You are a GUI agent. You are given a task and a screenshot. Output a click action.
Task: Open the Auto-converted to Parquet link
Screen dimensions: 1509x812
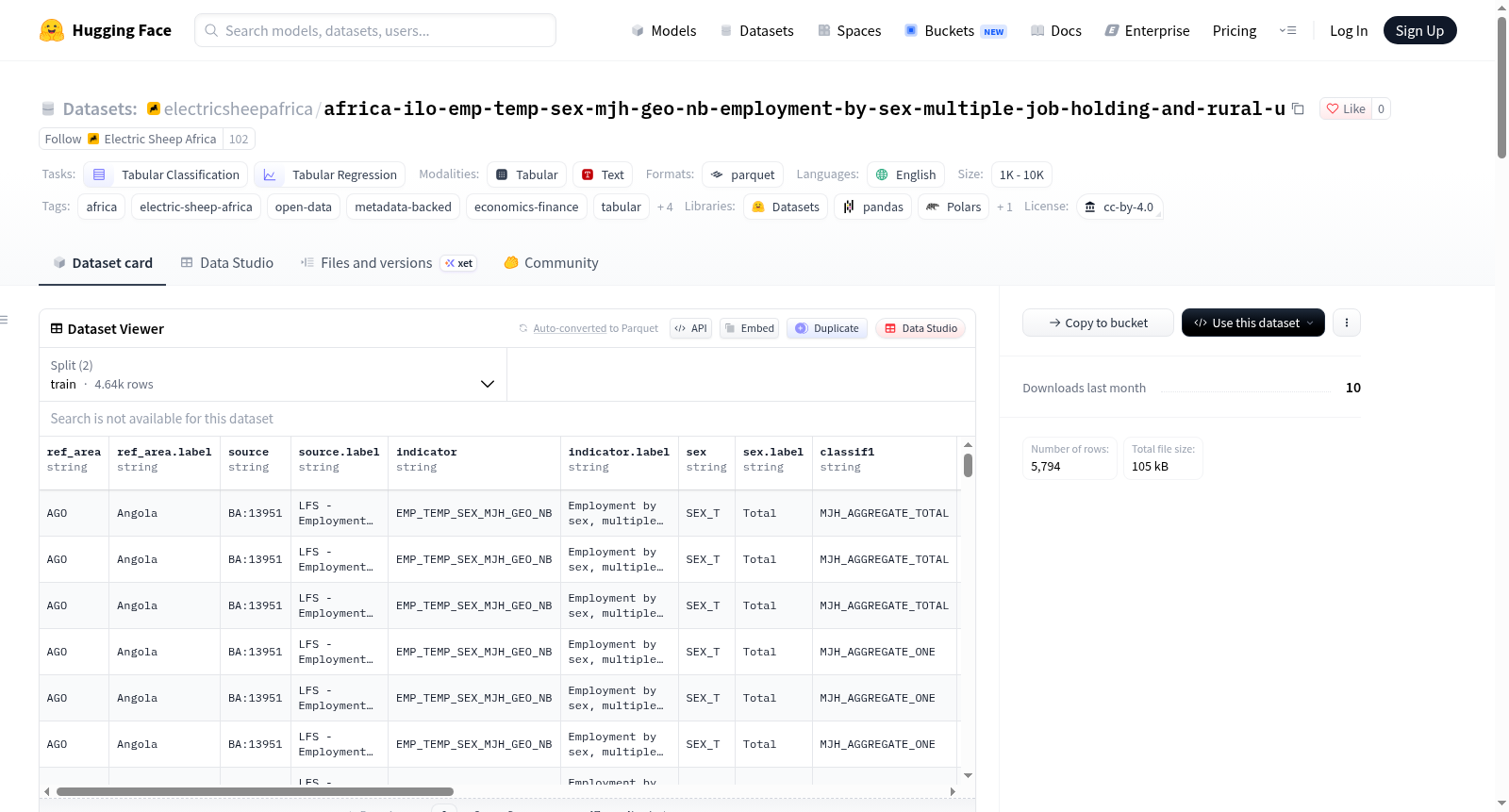click(570, 328)
